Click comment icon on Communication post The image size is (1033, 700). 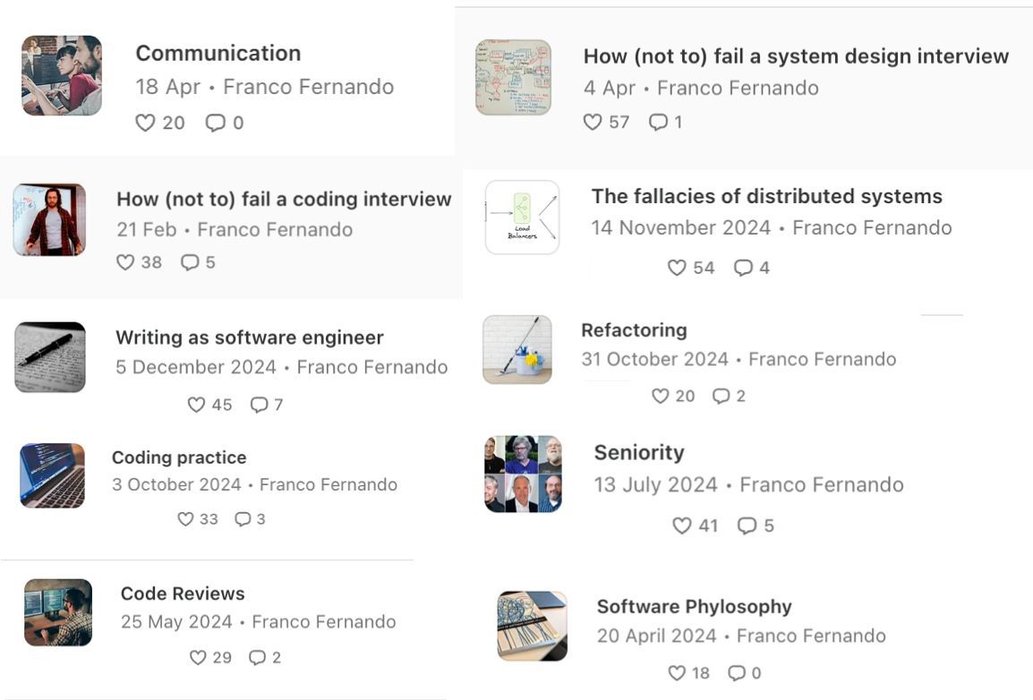[x=215, y=123]
